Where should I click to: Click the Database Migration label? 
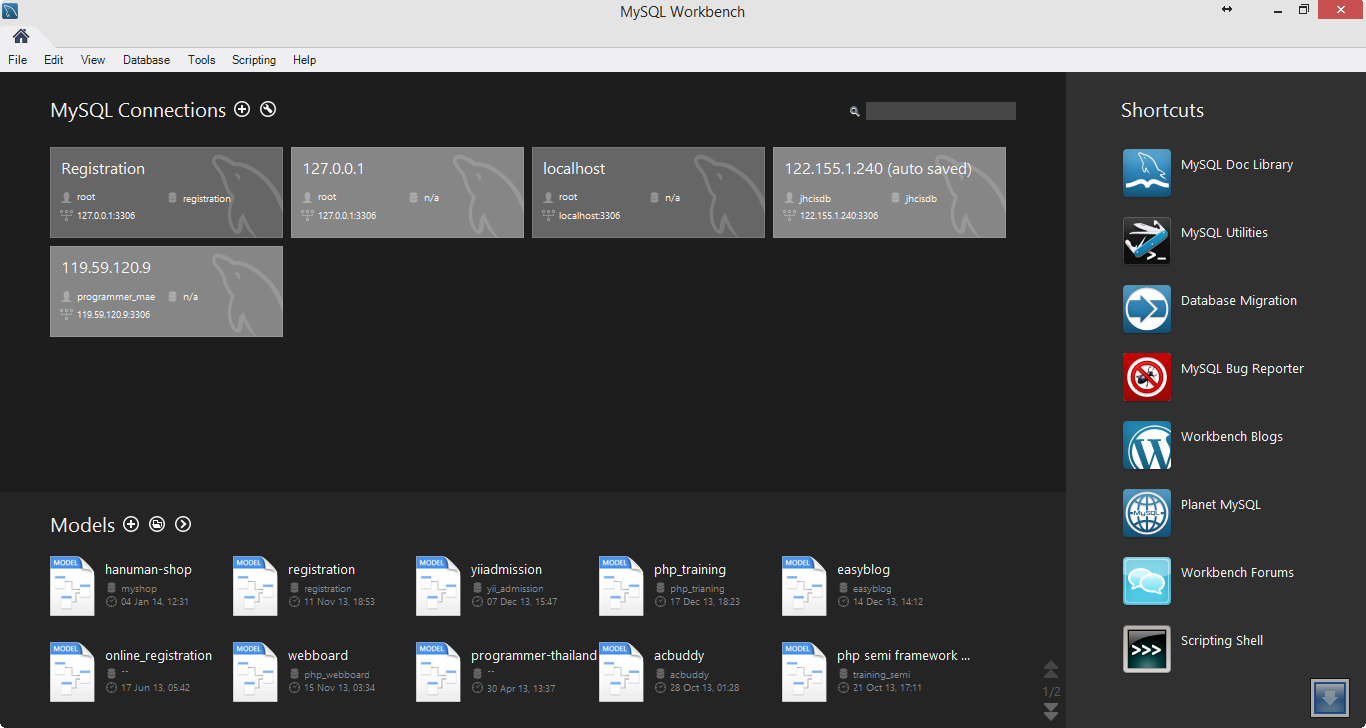click(1239, 301)
